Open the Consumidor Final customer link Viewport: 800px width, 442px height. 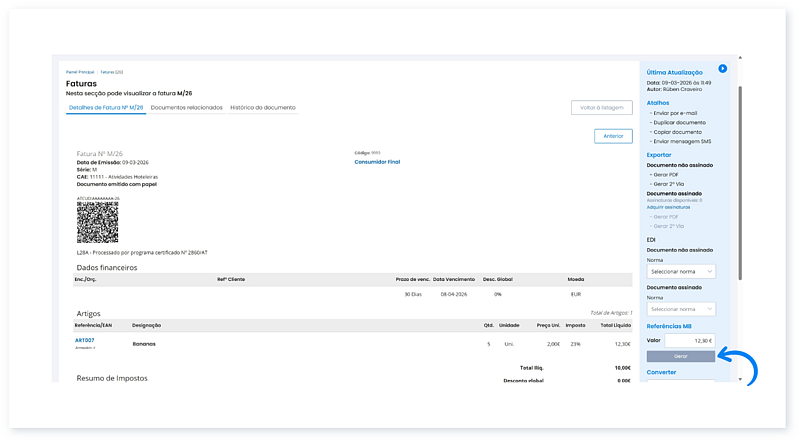377,161
